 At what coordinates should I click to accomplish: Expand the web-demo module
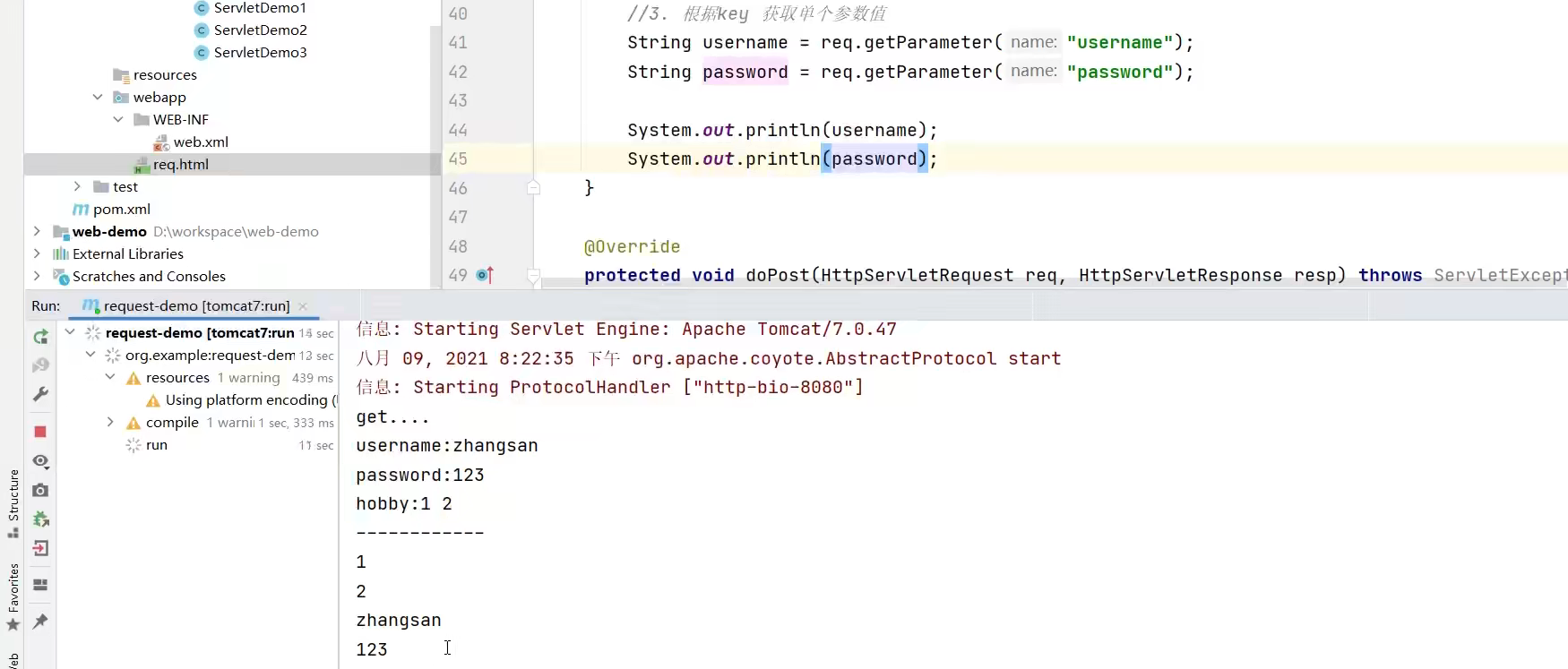(x=37, y=231)
